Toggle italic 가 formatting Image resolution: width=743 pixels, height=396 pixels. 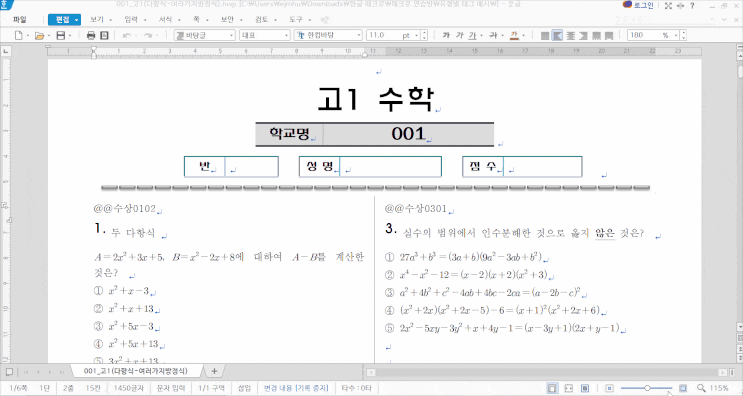[459, 36]
